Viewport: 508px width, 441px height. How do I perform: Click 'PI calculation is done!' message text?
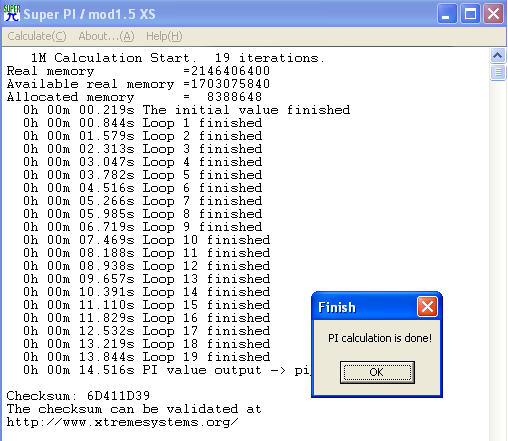[380, 338]
